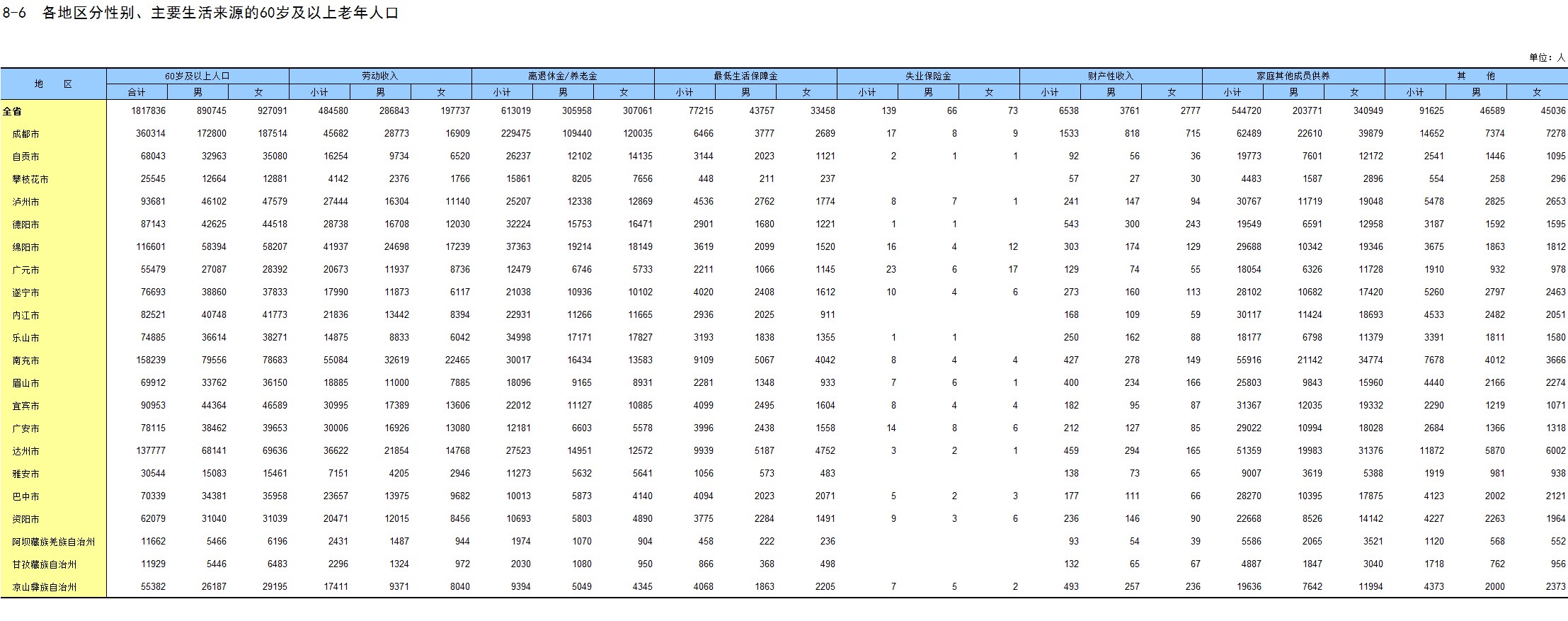This screenshot has height=621, width=1568.
Task: Select the '甘孜藏族自治州' row label
Action: click(x=44, y=564)
